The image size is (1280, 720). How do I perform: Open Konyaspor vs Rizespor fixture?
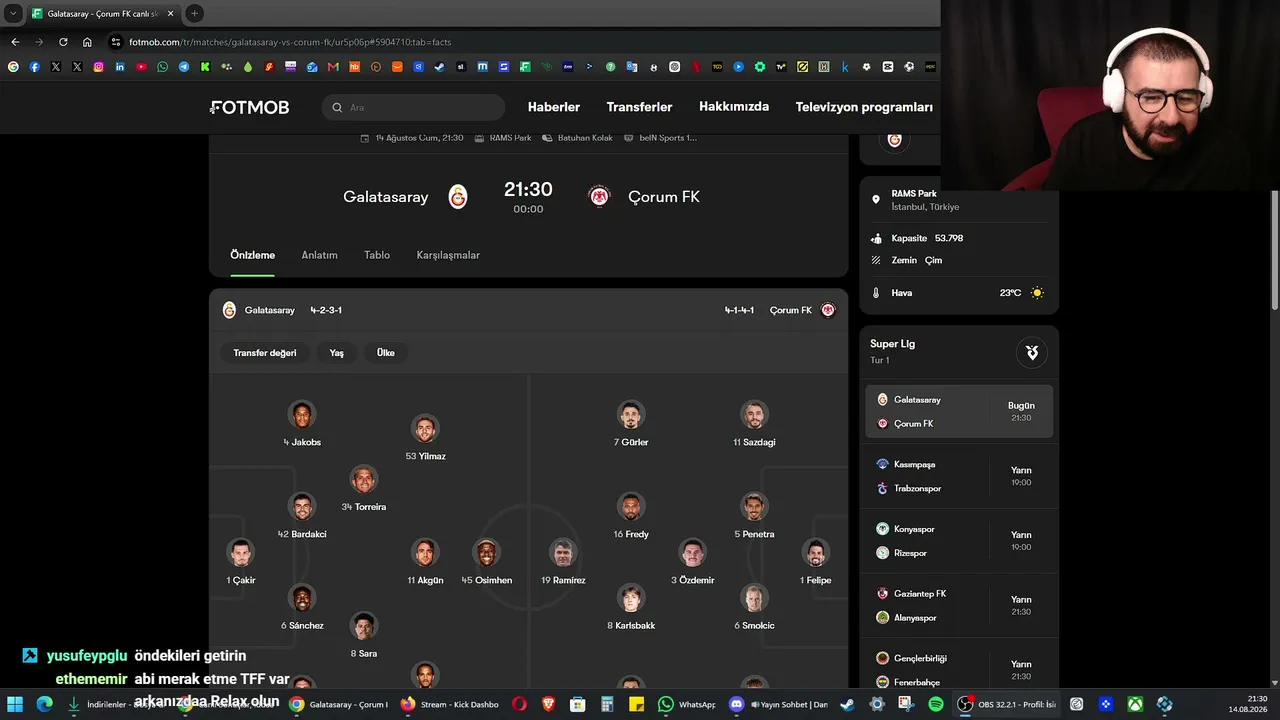pyautogui.click(x=959, y=541)
